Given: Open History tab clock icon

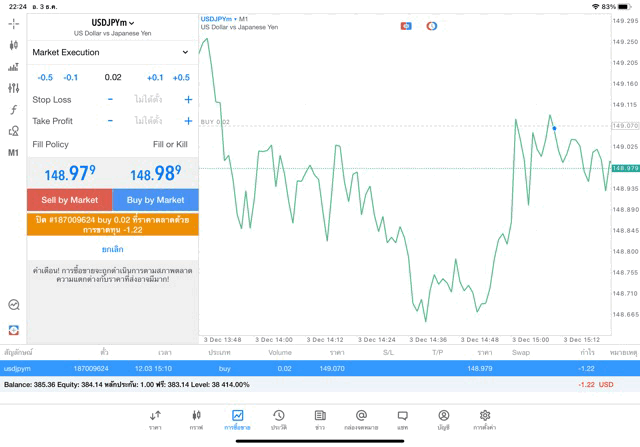Looking at the screenshot, I should tap(279, 419).
